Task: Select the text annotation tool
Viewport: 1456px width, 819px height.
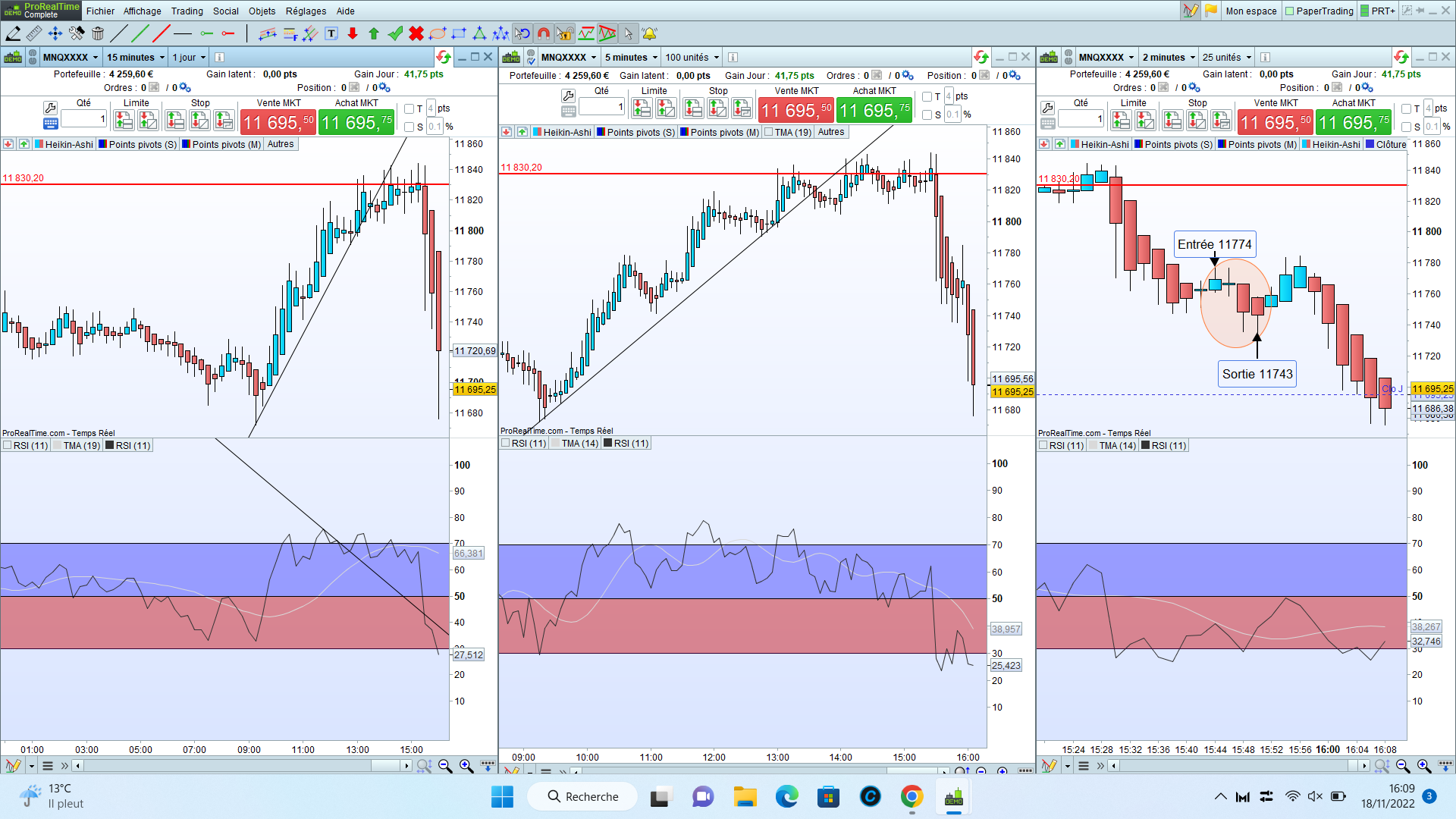Action: 331,33
